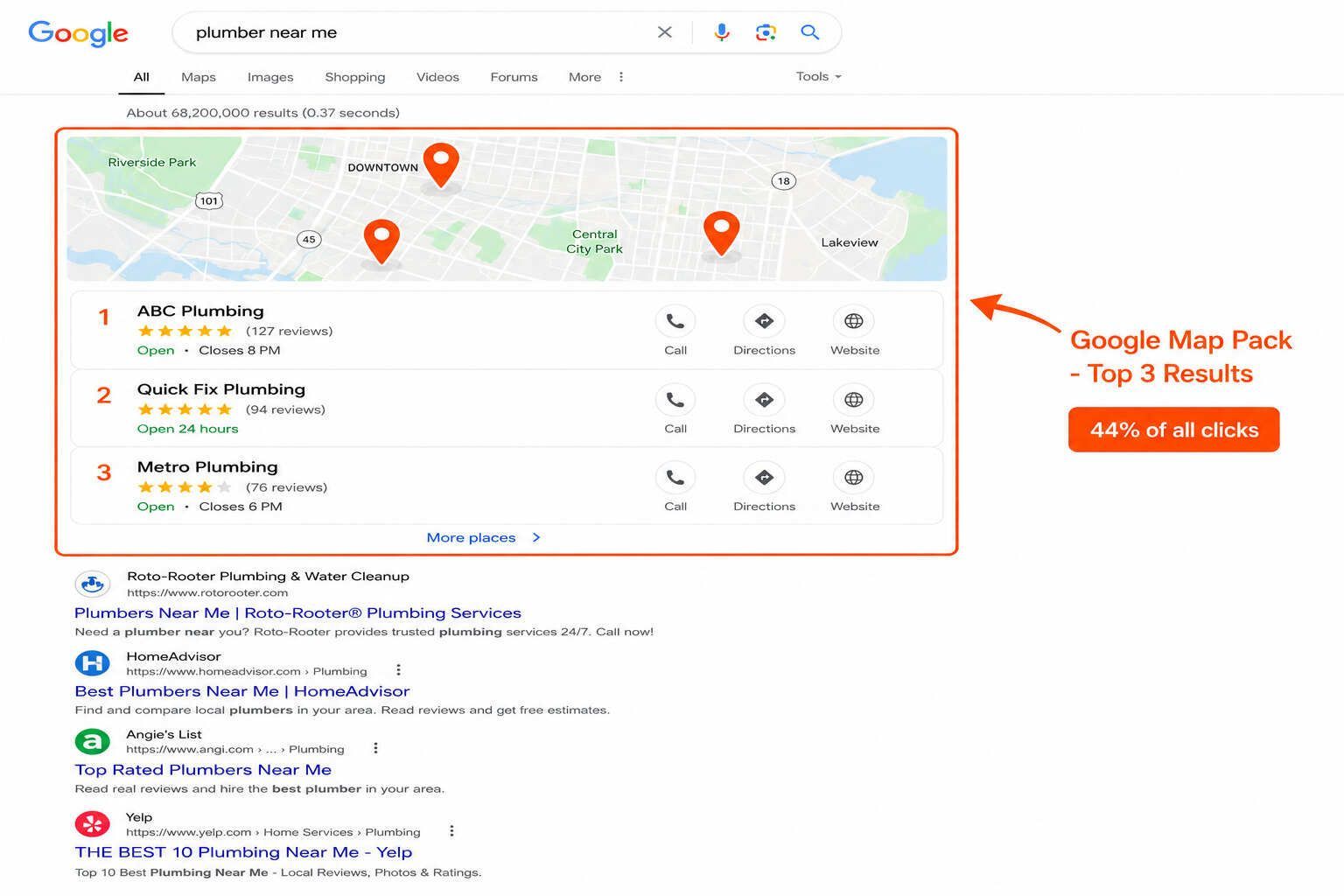The width and height of the screenshot is (1344, 896).
Task: Click the map pin near Lakeview
Action: [x=722, y=234]
